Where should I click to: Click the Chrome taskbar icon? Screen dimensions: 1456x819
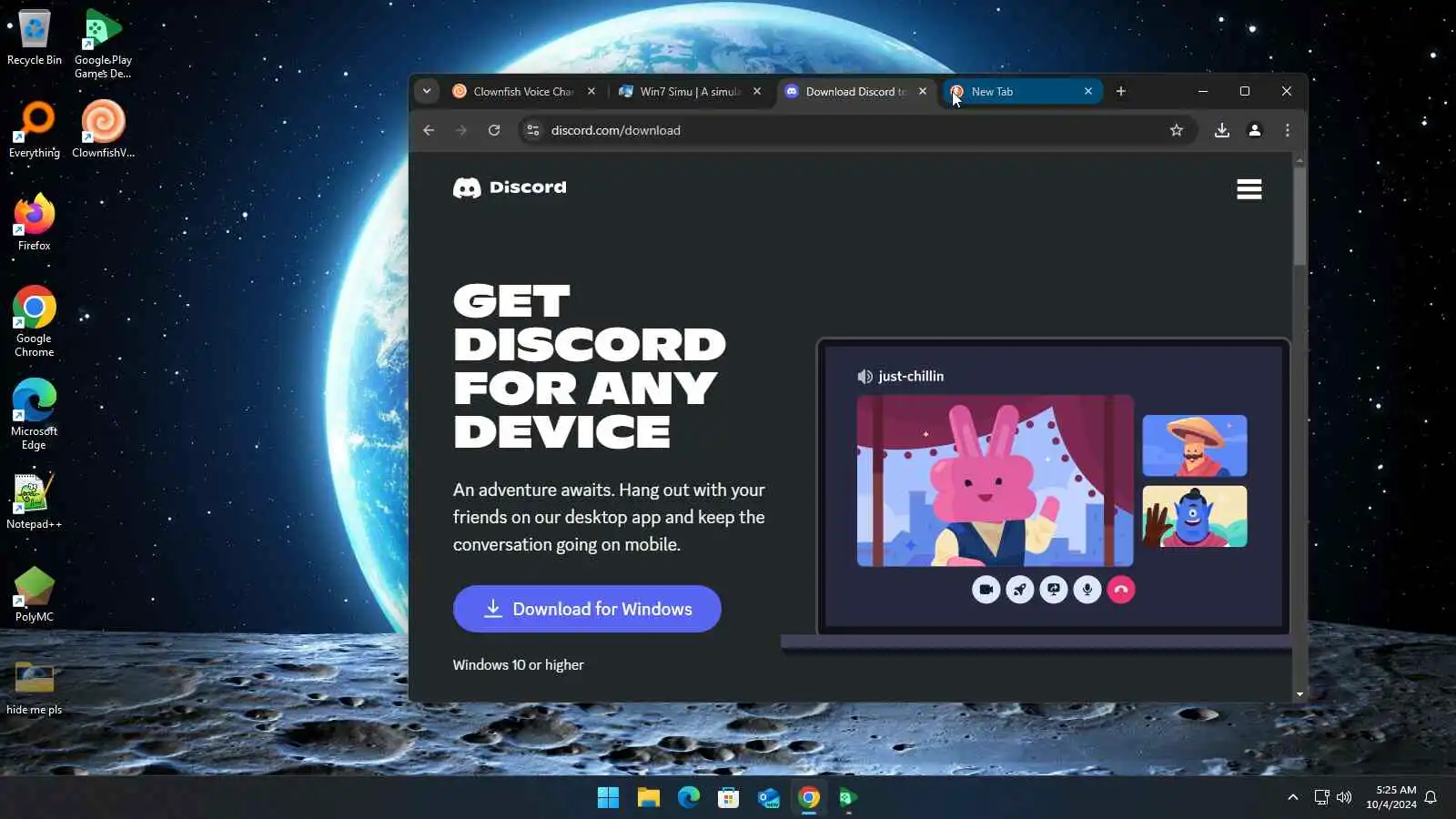[809, 798]
